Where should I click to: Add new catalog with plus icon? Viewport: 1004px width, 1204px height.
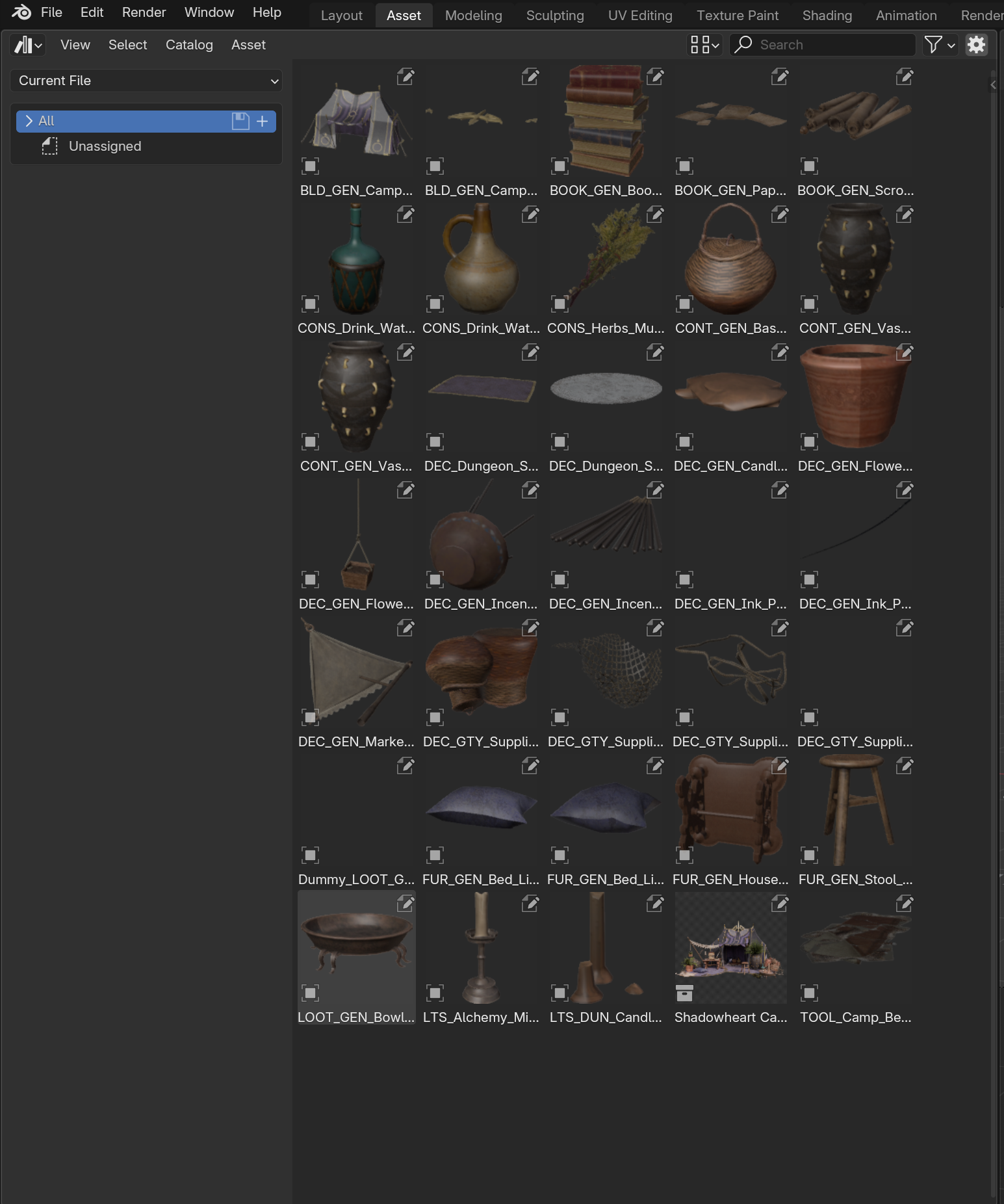(263, 121)
